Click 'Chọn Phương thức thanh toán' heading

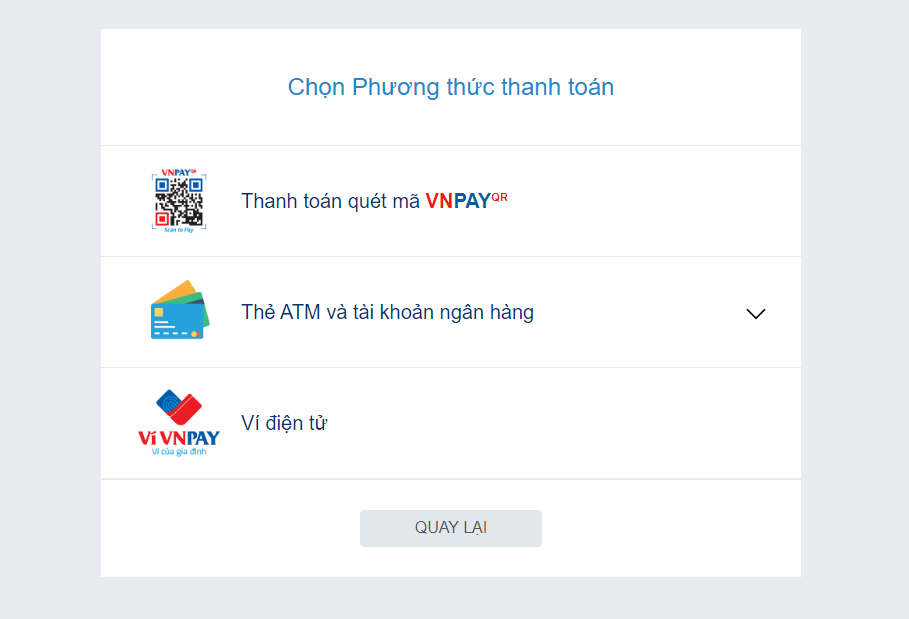[x=451, y=88]
